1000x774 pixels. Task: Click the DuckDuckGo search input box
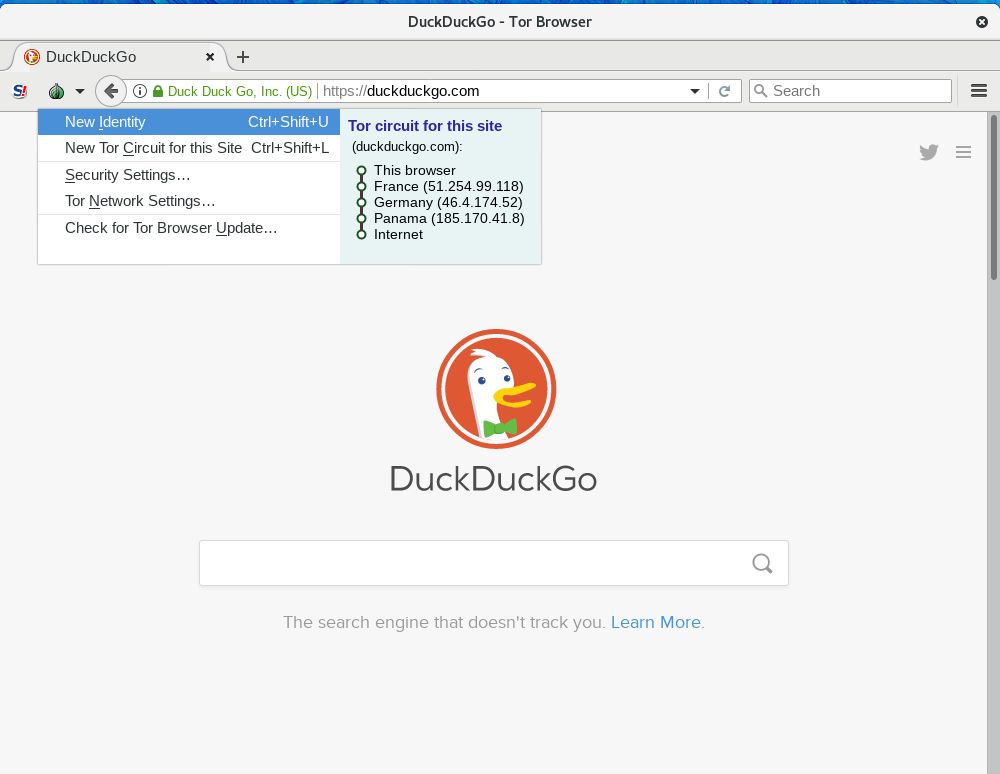(x=494, y=563)
